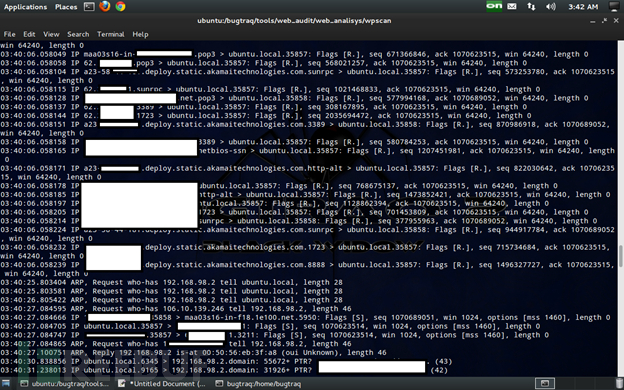Click akamaitechnologies.com.8888 packet line
The image size is (624, 390).
[307, 269]
